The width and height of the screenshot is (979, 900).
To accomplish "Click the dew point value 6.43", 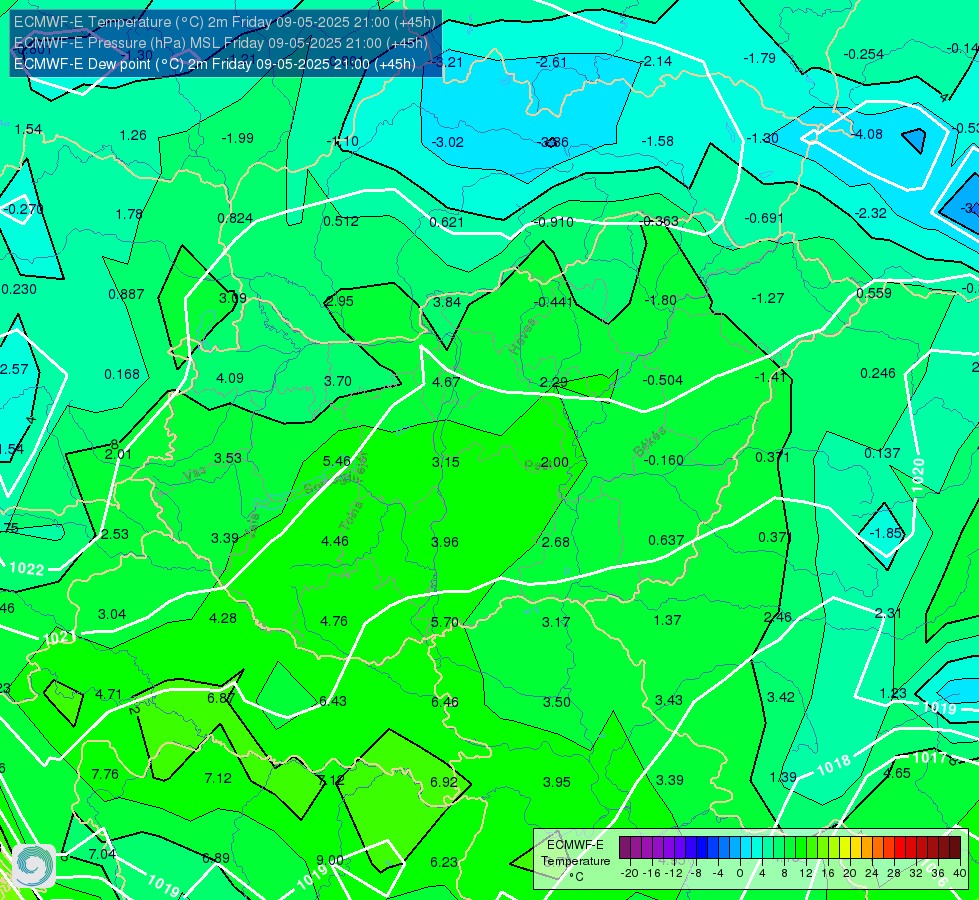I will pos(333,701).
